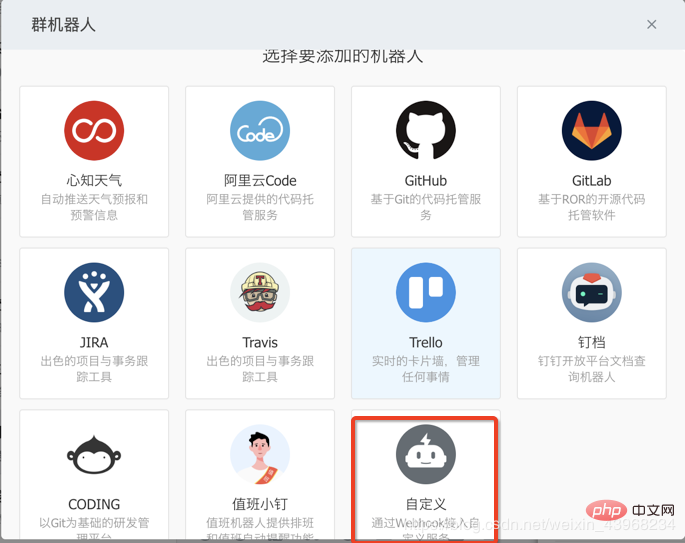The width and height of the screenshot is (685, 543).
Task: Click the 心知天气 title text
Action: (x=94, y=180)
